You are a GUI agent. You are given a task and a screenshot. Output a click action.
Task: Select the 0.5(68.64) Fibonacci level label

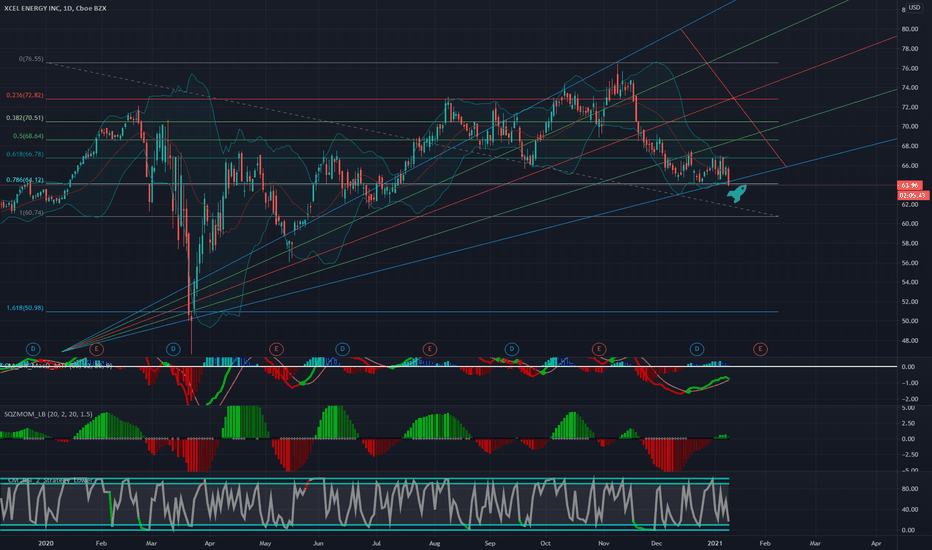pos(29,136)
